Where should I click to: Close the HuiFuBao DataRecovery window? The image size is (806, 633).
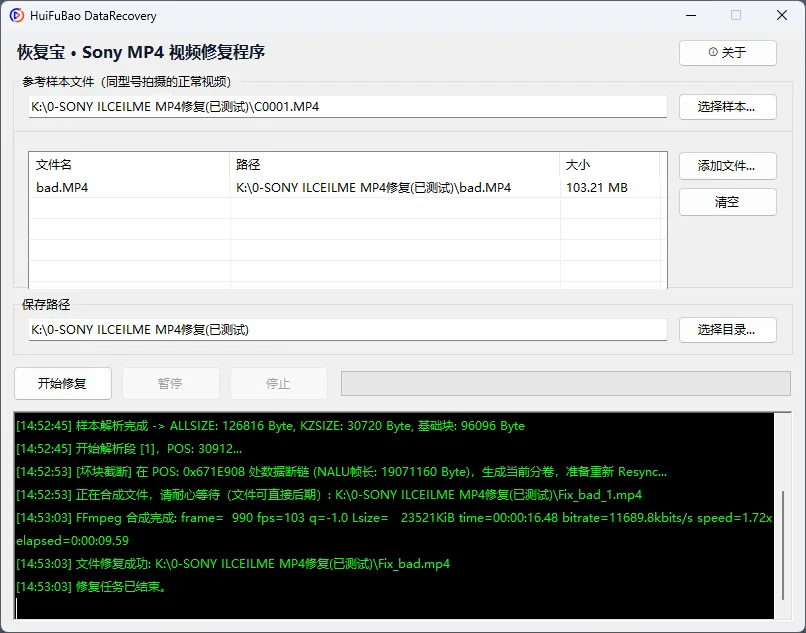(x=782, y=15)
